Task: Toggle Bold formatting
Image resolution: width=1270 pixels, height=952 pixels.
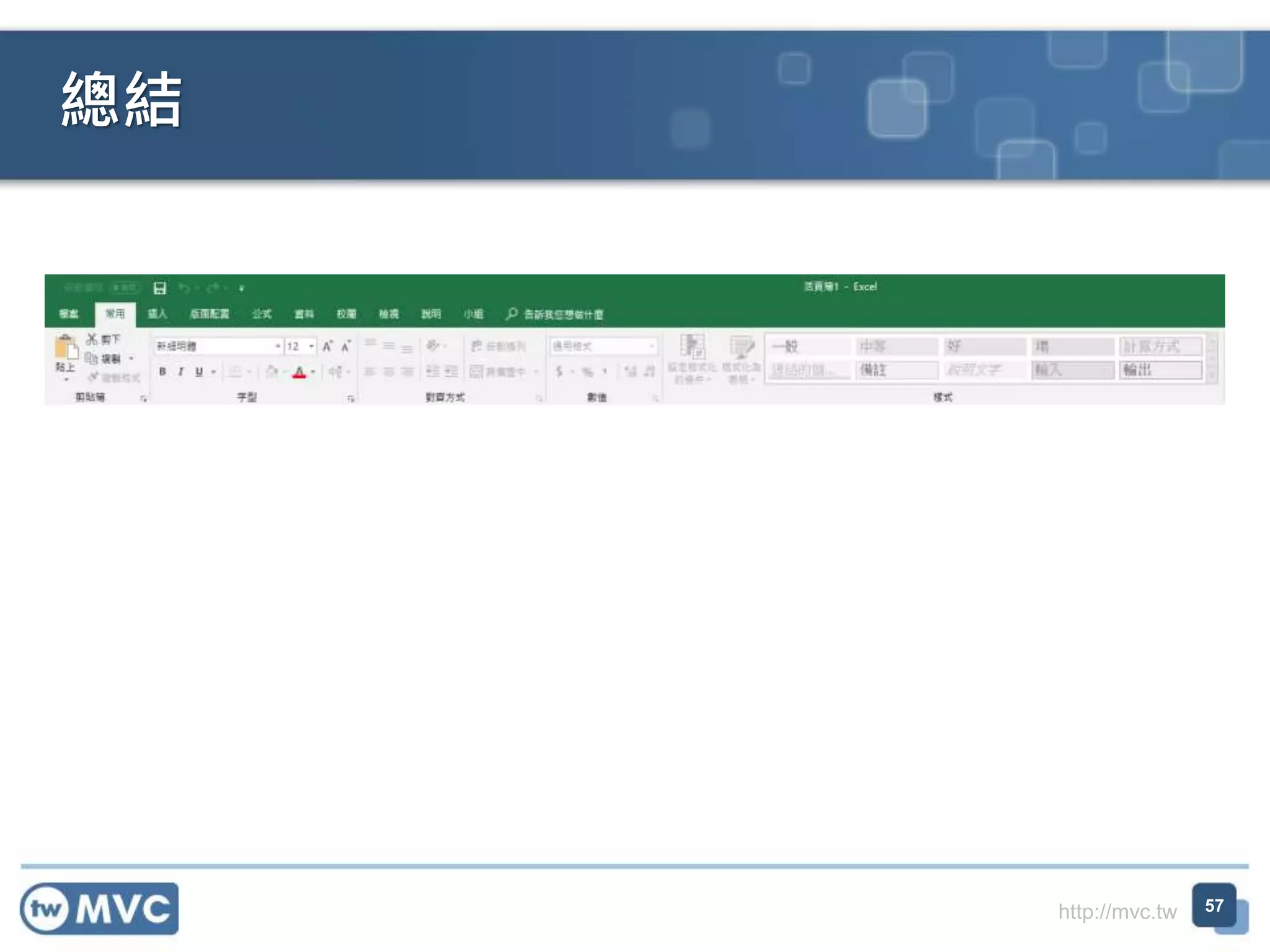Action: tap(162, 372)
